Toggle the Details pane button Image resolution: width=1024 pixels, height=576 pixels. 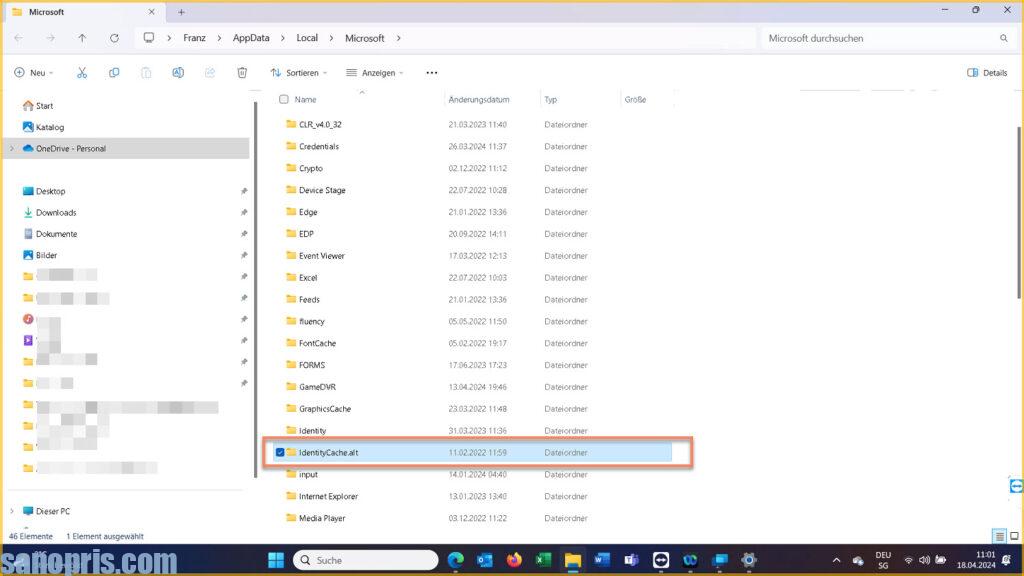tap(987, 73)
